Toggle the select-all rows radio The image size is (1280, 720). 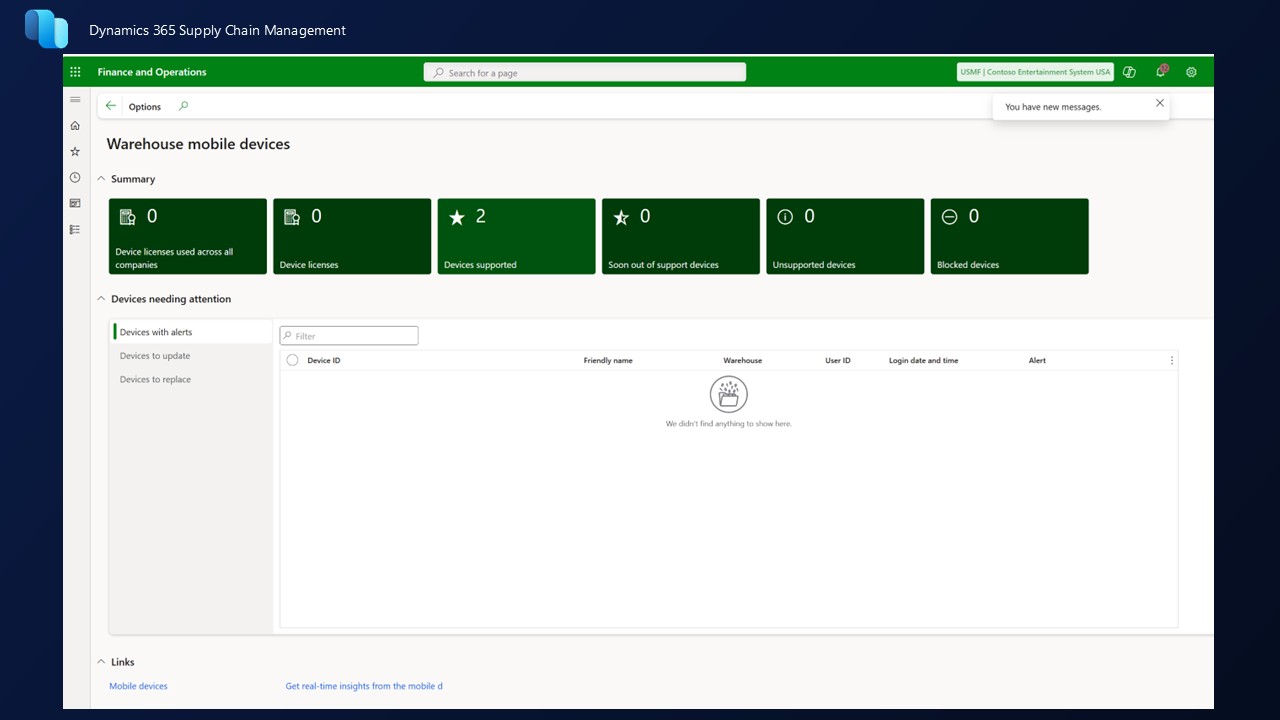click(x=292, y=360)
